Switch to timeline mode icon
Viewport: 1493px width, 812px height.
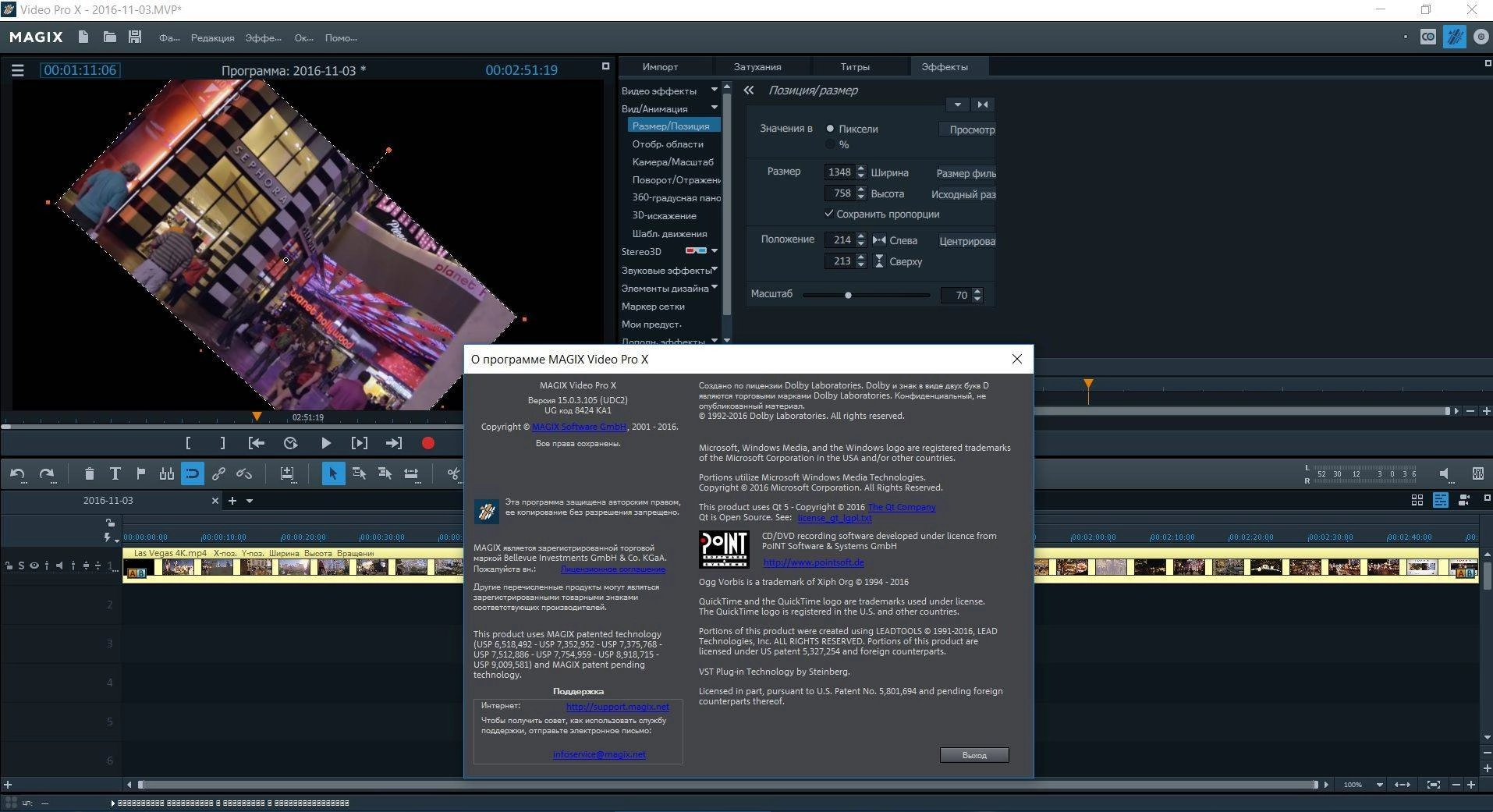(1441, 500)
